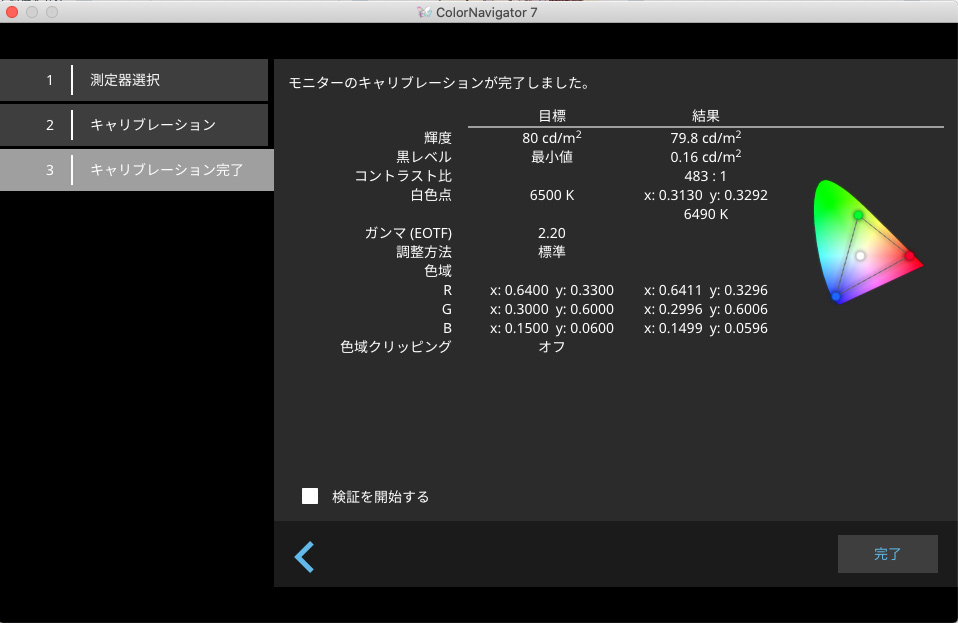Click the 色域クリッピング label
Image resolution: width=958 pixels, height=623 pixels.
tap(396, 346)
